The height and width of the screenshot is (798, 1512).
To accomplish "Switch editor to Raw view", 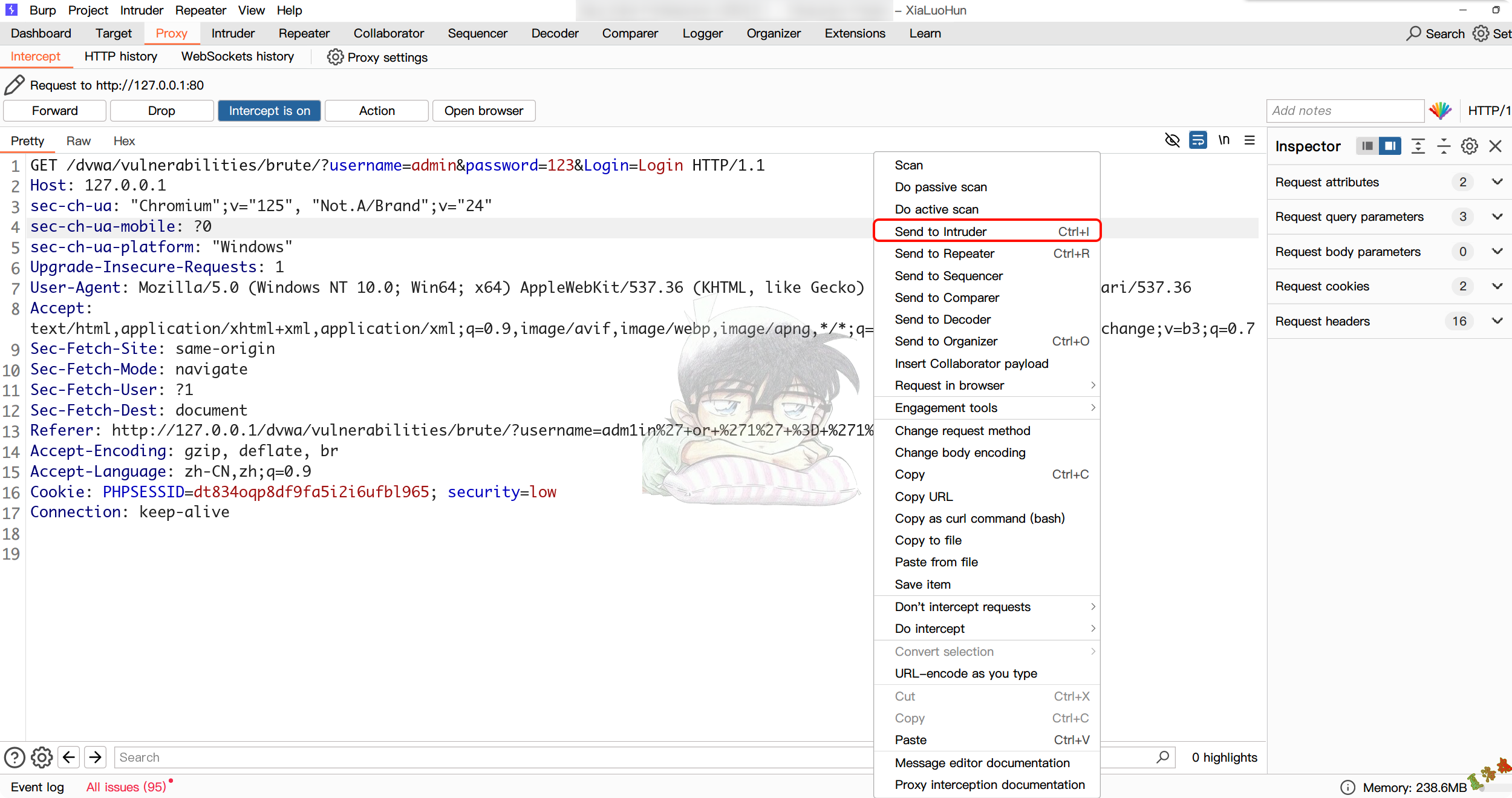I will pyautogui.click(x=79, y=141).
